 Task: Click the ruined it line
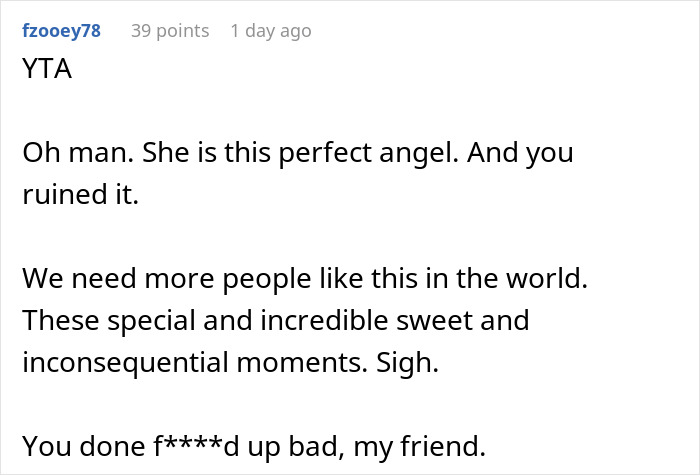[x=80, y=195]
